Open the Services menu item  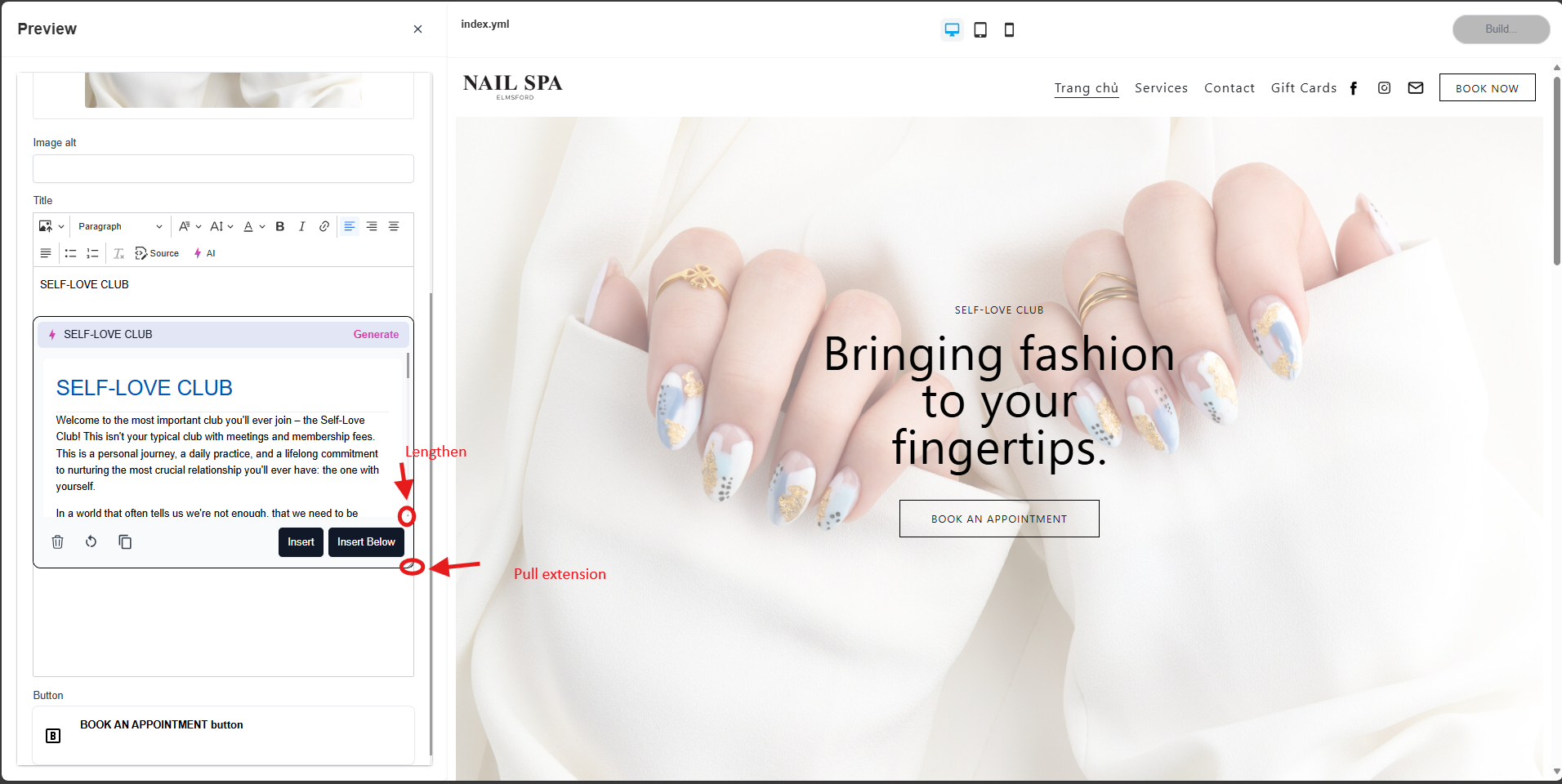point(1161,88)
